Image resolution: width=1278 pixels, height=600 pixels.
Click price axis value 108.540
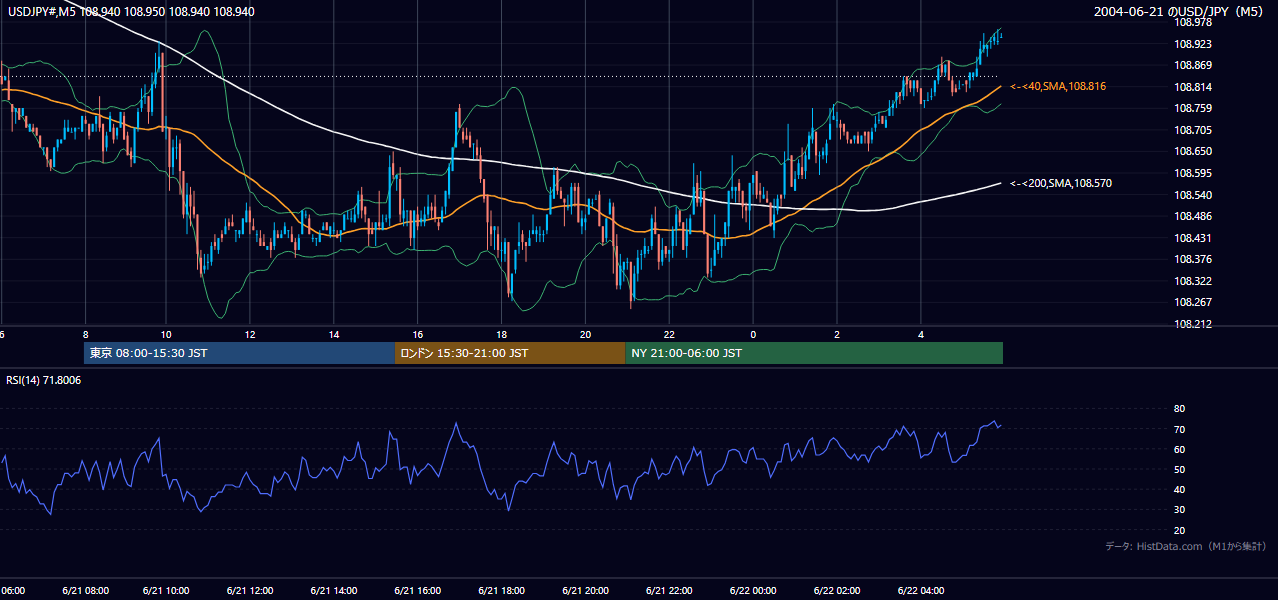click(x=1194, y=195)
